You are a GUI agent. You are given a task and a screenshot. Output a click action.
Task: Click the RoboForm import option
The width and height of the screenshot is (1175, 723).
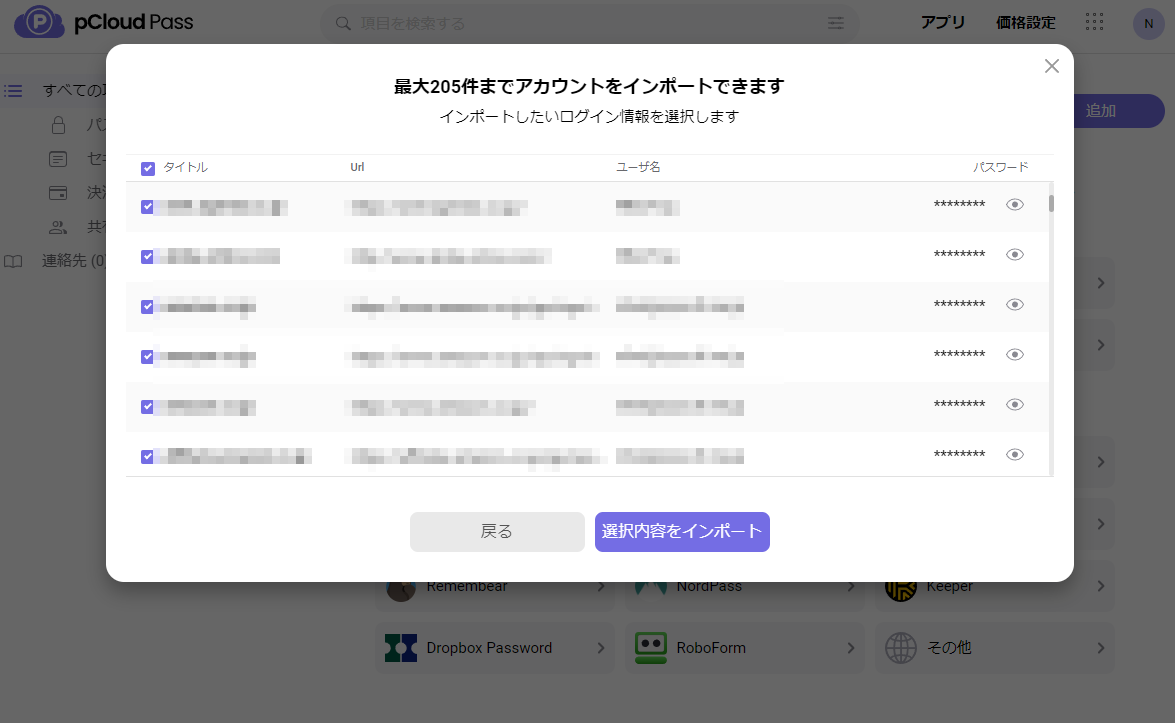pyautogui.click(x=745, y=647)
